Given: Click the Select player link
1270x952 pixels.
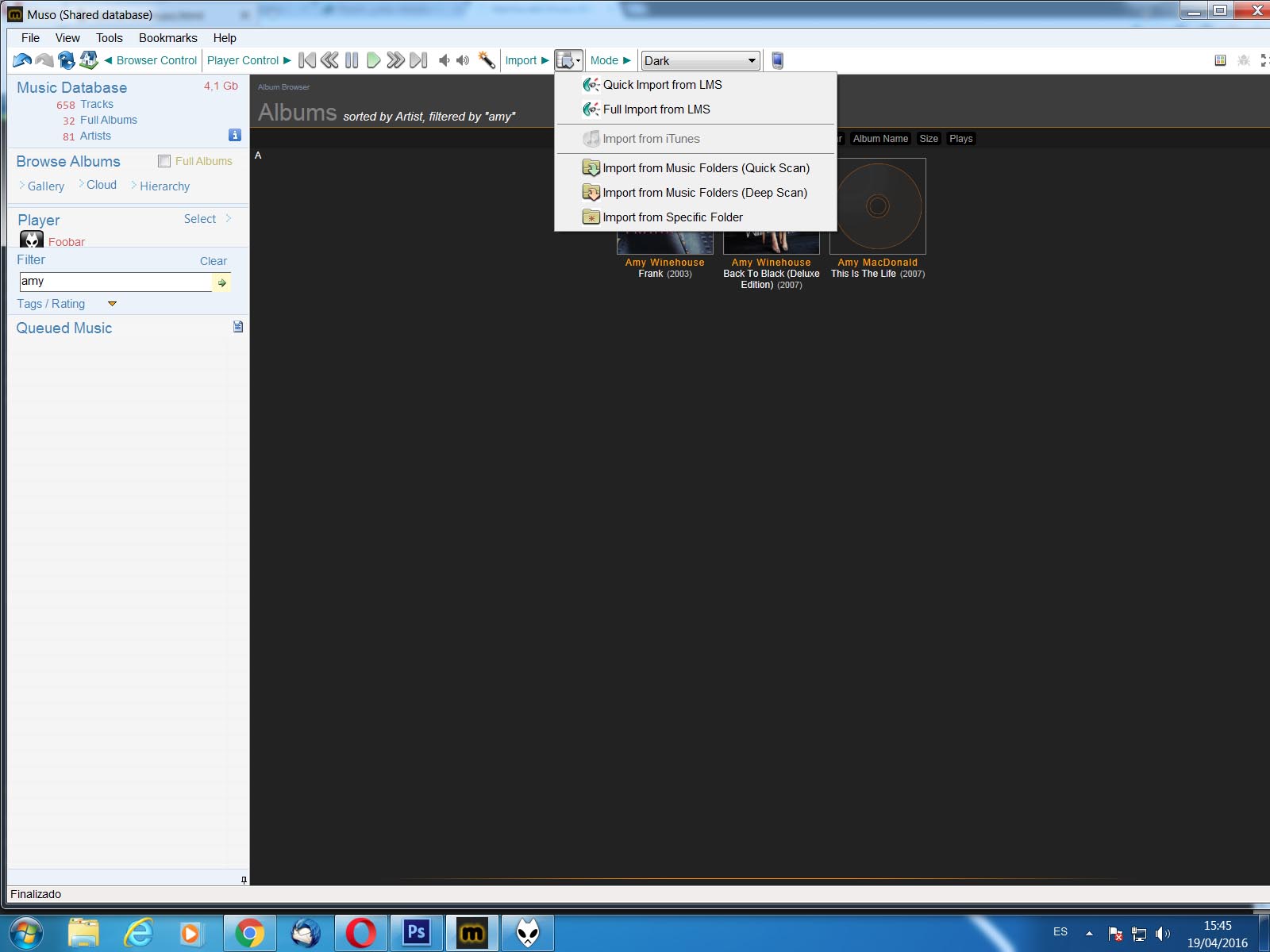Looking at the screenshot, I should pos(200,219).
